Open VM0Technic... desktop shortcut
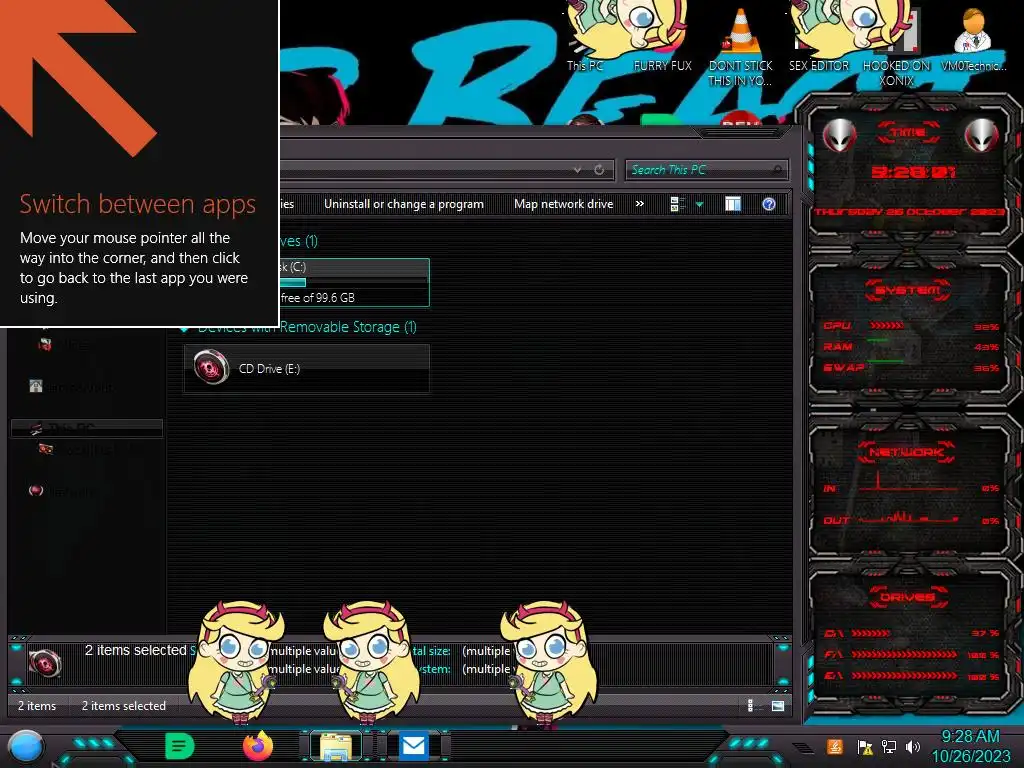 click(973, 39)
